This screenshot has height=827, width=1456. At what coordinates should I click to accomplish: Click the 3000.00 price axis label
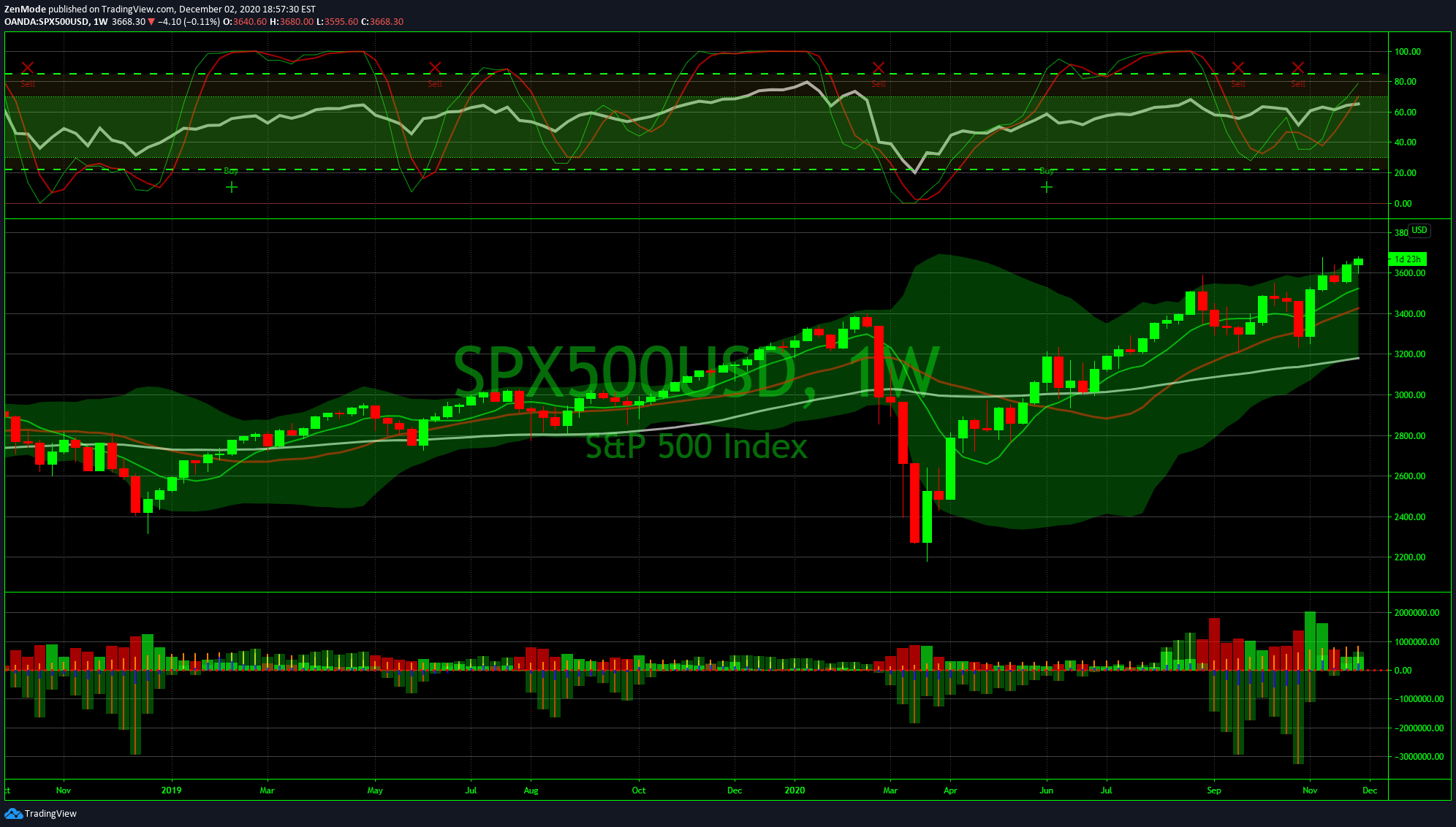[x=1410, y=395]
